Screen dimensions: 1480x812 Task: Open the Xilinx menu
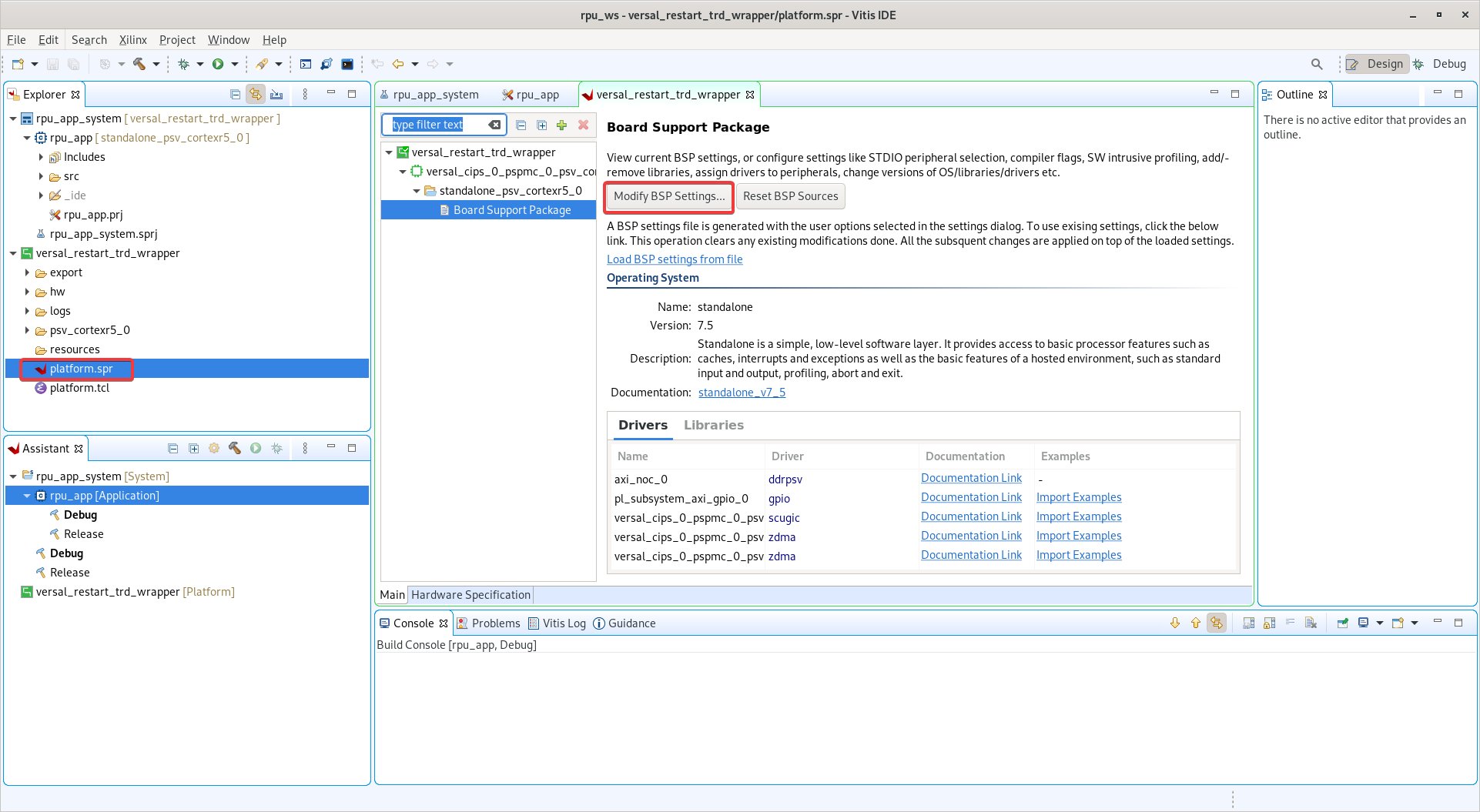point(132,40)
